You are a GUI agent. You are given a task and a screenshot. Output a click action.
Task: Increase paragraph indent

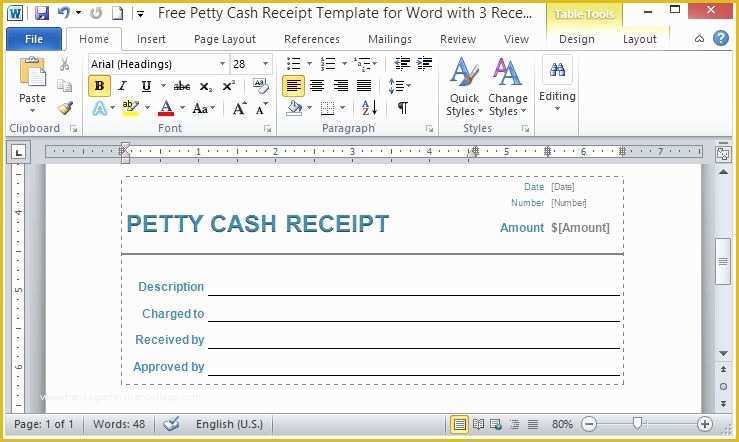pyautogui.click(x=424, y=64)
